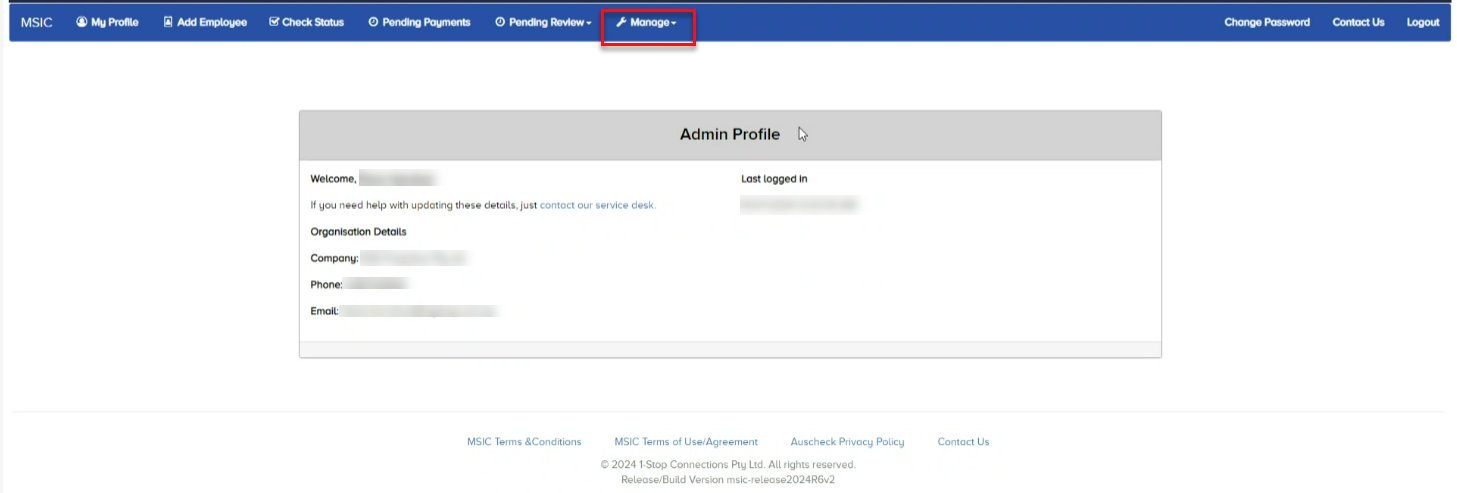
Task: Log out using the Logout link
Action: [1422, 22]
